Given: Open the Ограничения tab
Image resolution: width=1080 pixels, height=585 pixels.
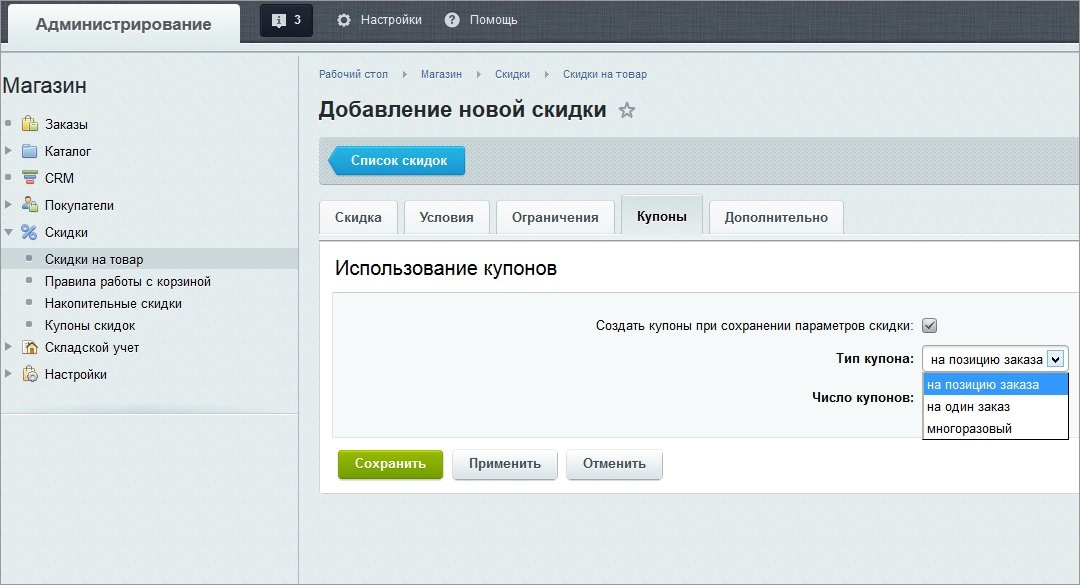Looking at the screenshot, I should 555,217.
